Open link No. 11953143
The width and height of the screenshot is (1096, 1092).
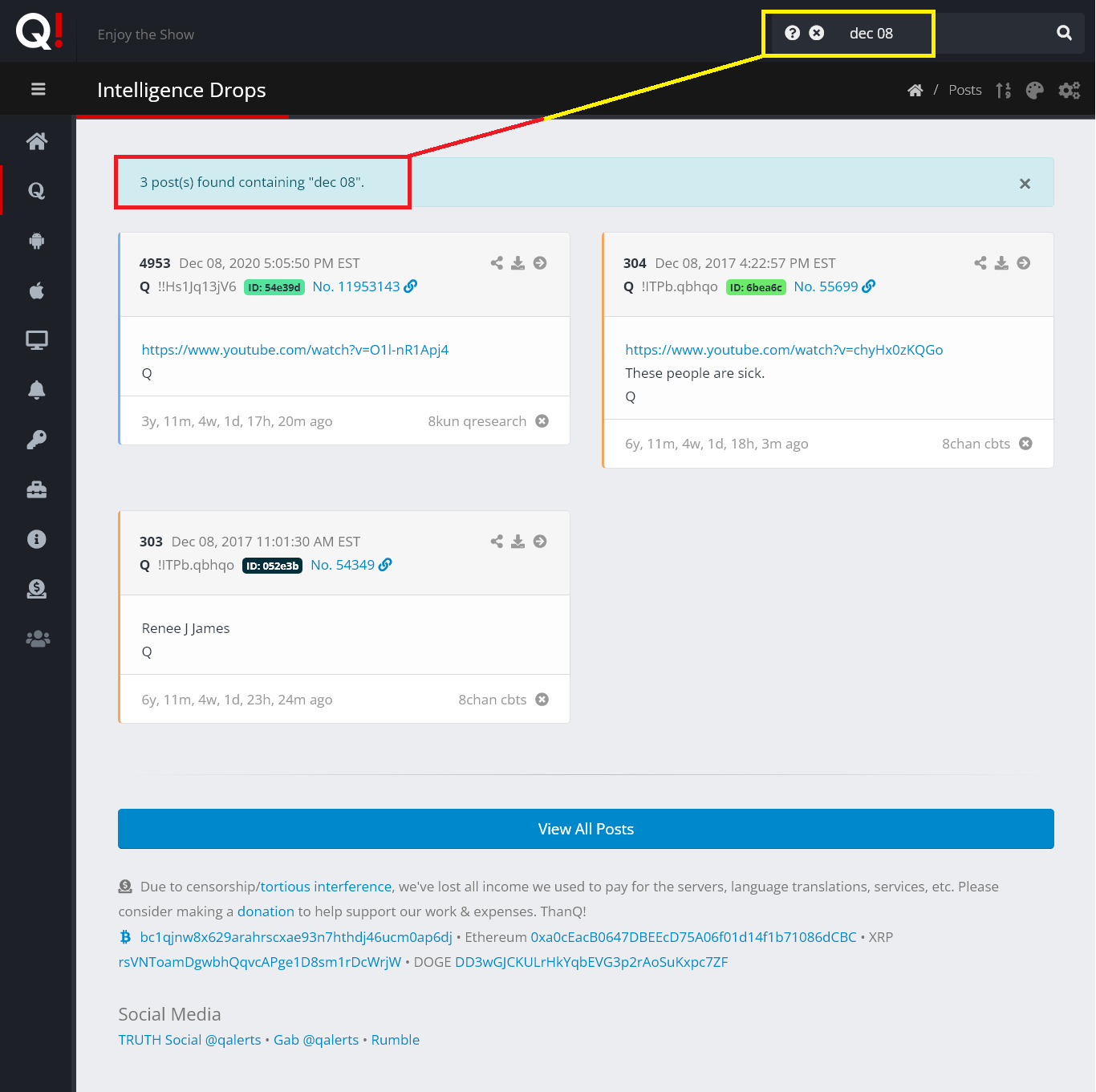[365, 286]
